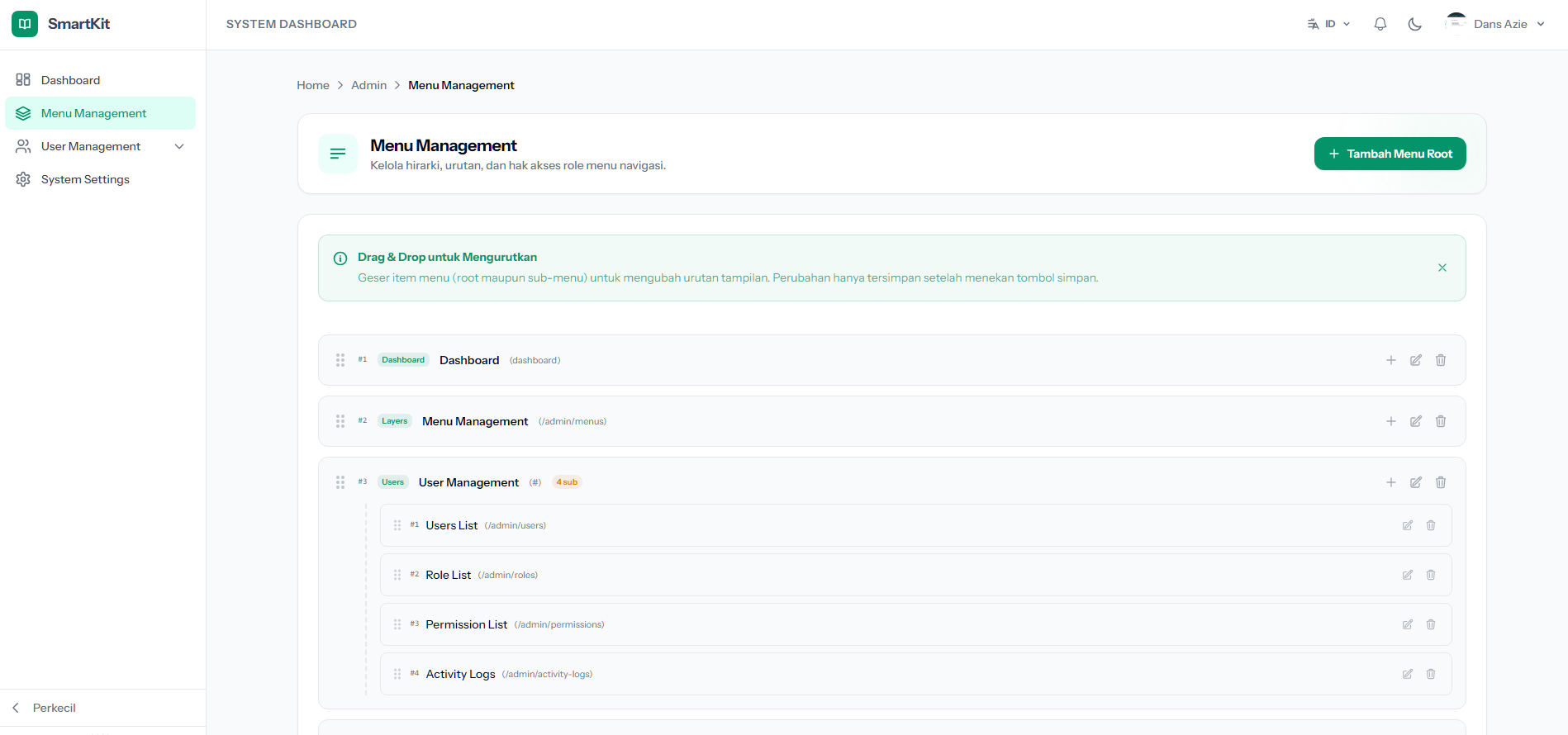Click the Users icon tag badge
1568x735 pixels.
click(x=393, y=482)
